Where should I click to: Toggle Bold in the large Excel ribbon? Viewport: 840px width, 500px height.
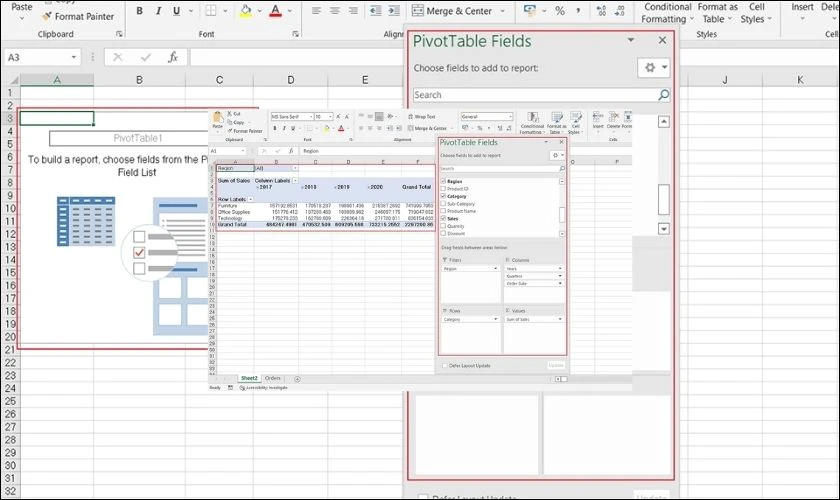click(x=139, y=11)
